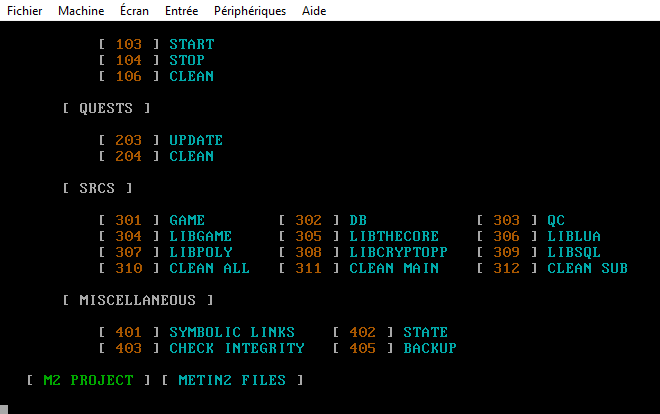Screen dimensions: 660x414
Task: Click the LIBCRYPTOPP option text
Action: (x=398, y=252)
